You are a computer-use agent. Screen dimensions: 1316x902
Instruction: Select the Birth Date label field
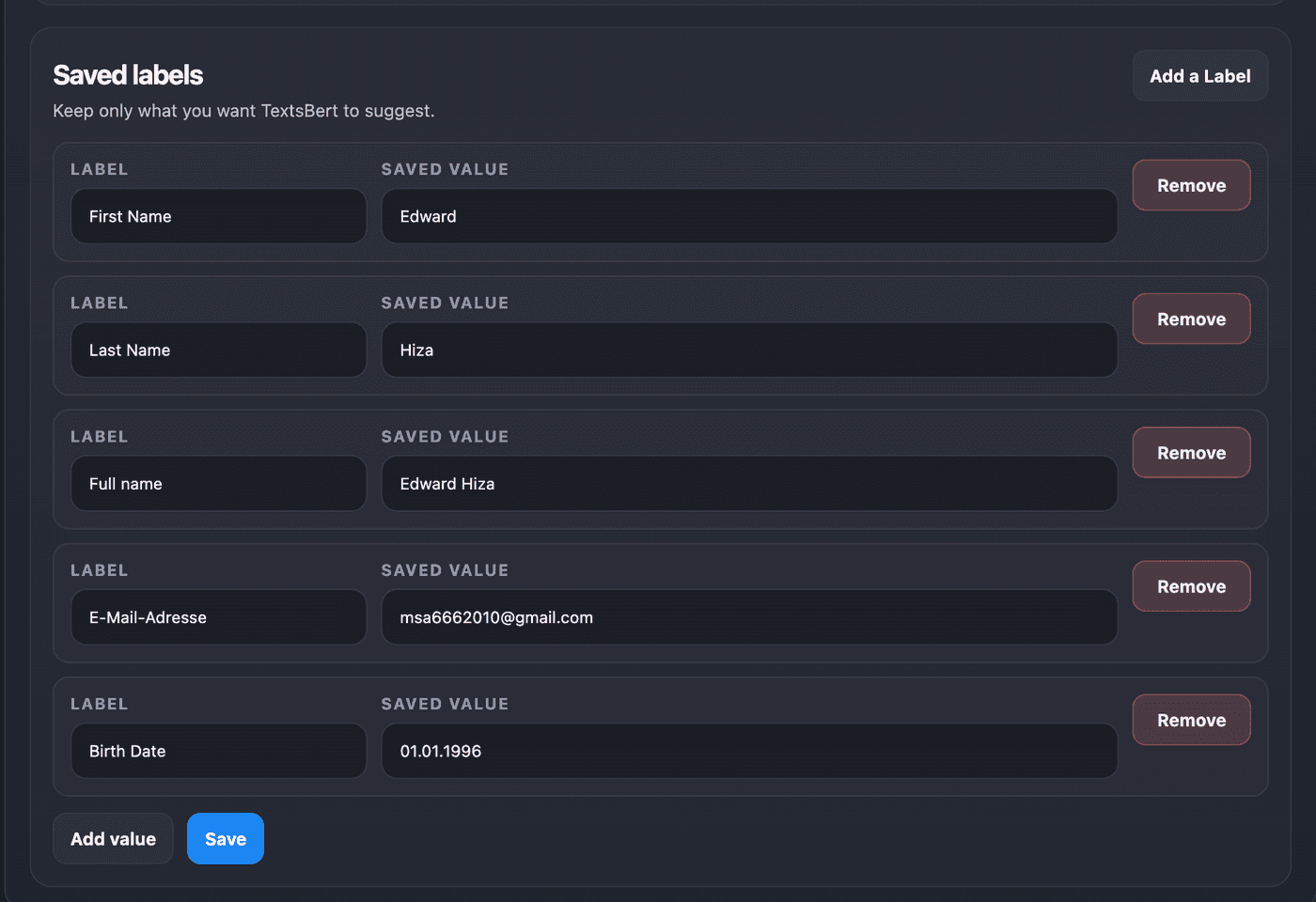(218, 752)
